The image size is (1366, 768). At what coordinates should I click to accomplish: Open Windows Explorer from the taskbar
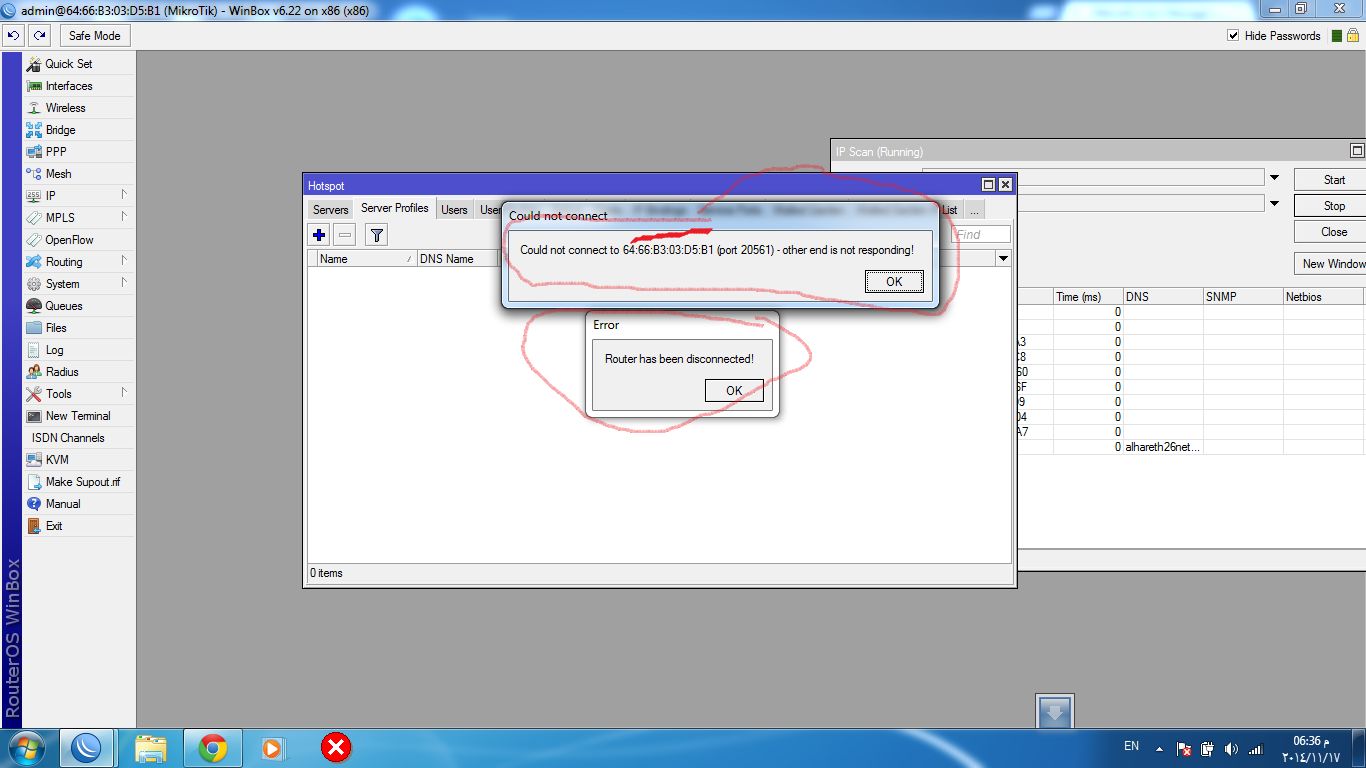click(150, 748)
